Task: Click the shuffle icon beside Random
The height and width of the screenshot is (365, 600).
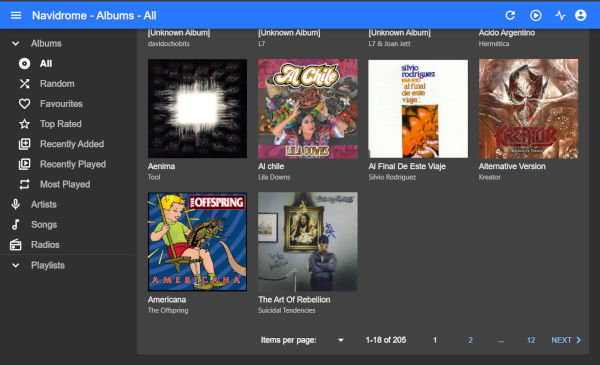Action: click(24, 83)
